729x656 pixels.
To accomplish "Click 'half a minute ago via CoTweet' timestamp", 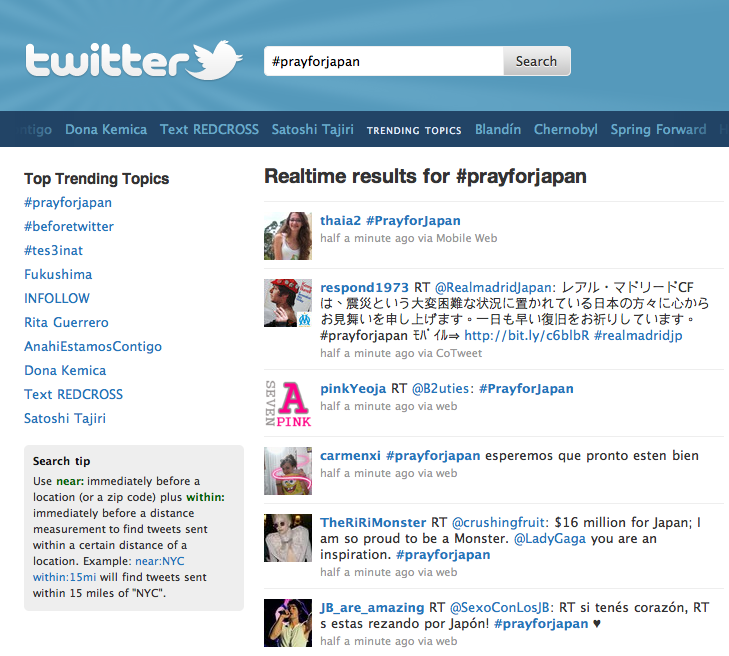I will pyautogui.click(x=401, y=353).
